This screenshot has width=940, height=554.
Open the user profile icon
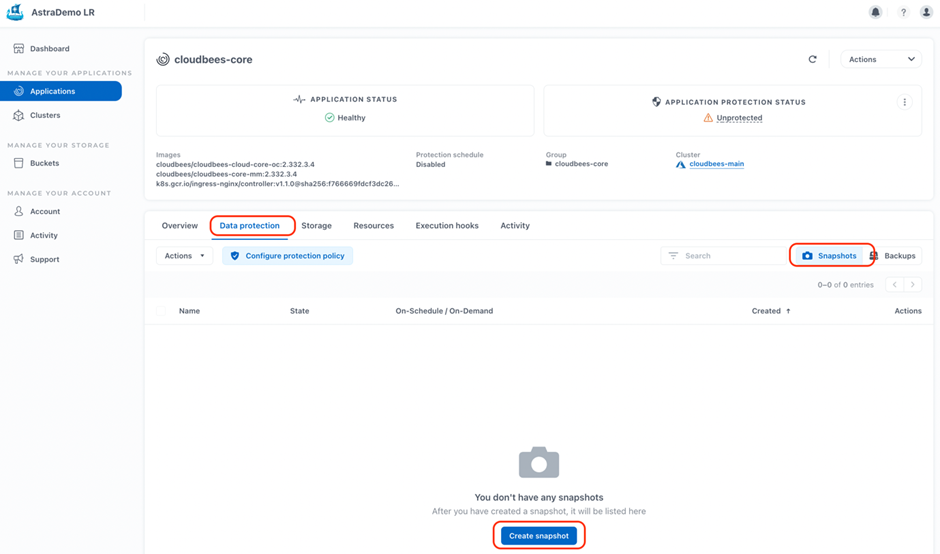926,12
